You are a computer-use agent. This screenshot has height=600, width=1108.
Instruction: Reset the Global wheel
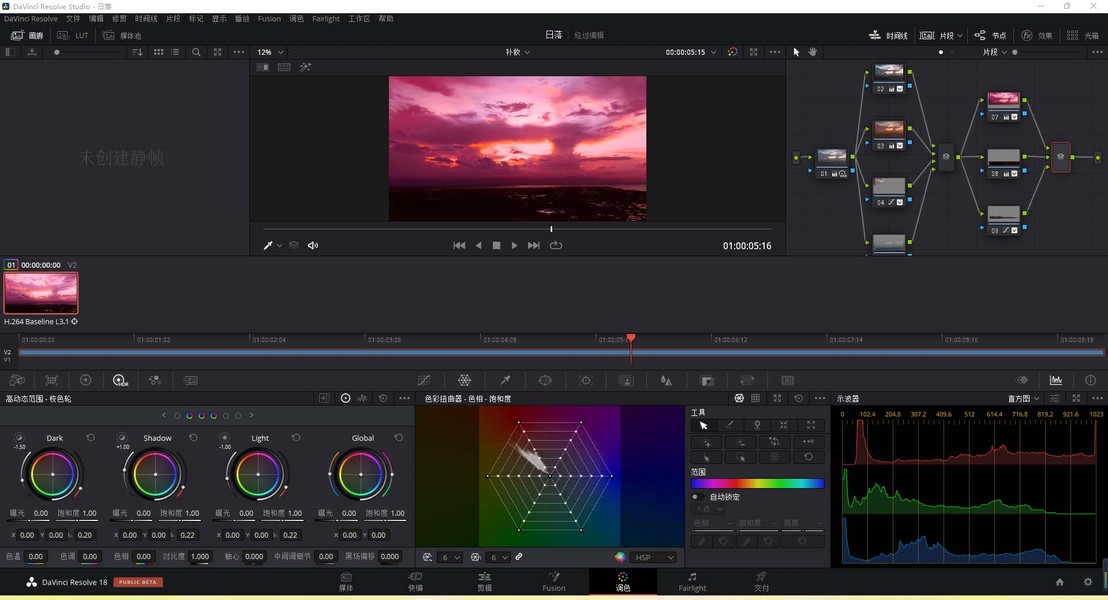click(x=399, y=438)
